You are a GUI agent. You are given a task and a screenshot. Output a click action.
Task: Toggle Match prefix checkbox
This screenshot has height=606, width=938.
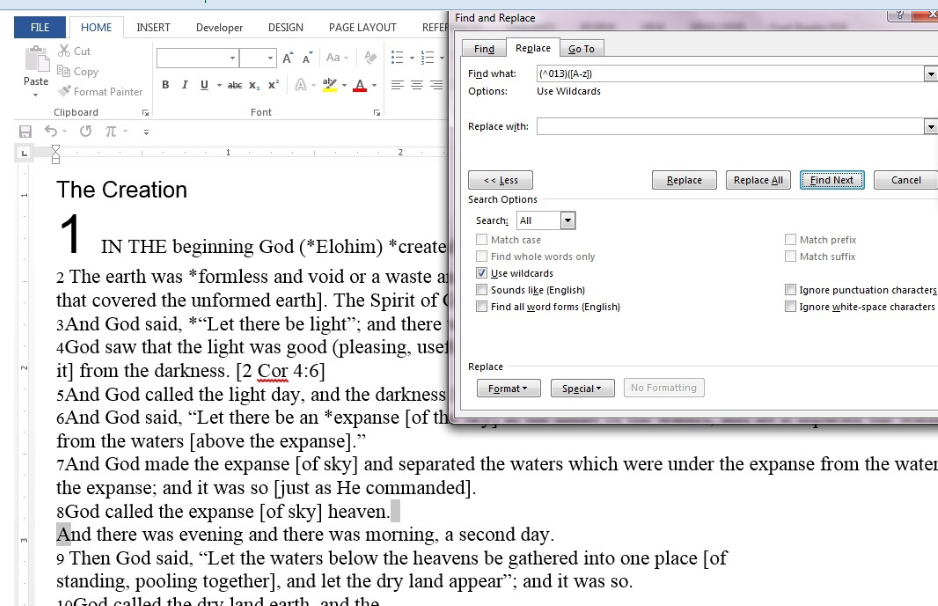(790, 239)
